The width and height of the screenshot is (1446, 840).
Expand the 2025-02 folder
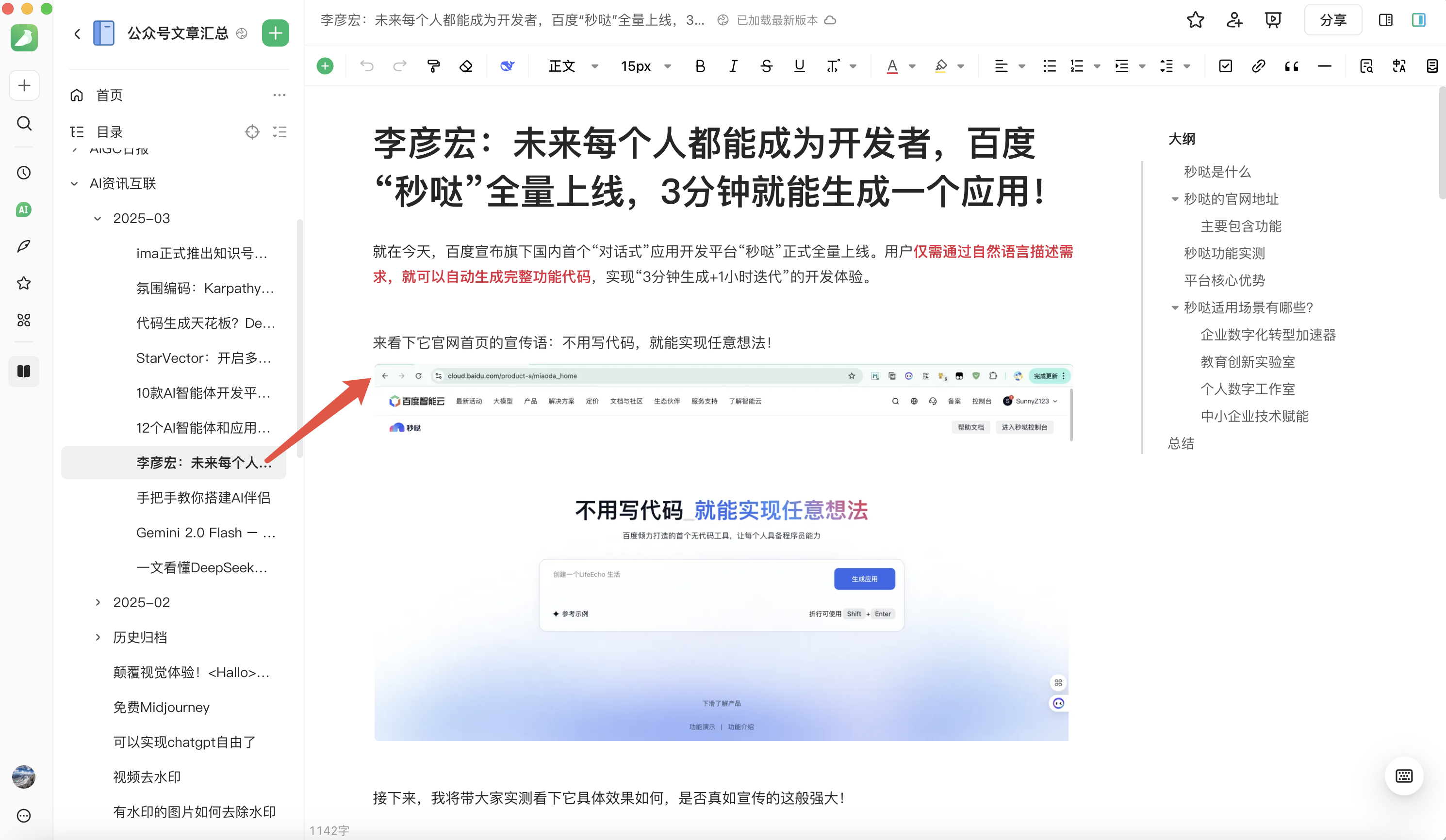click(x=98, y=602)
